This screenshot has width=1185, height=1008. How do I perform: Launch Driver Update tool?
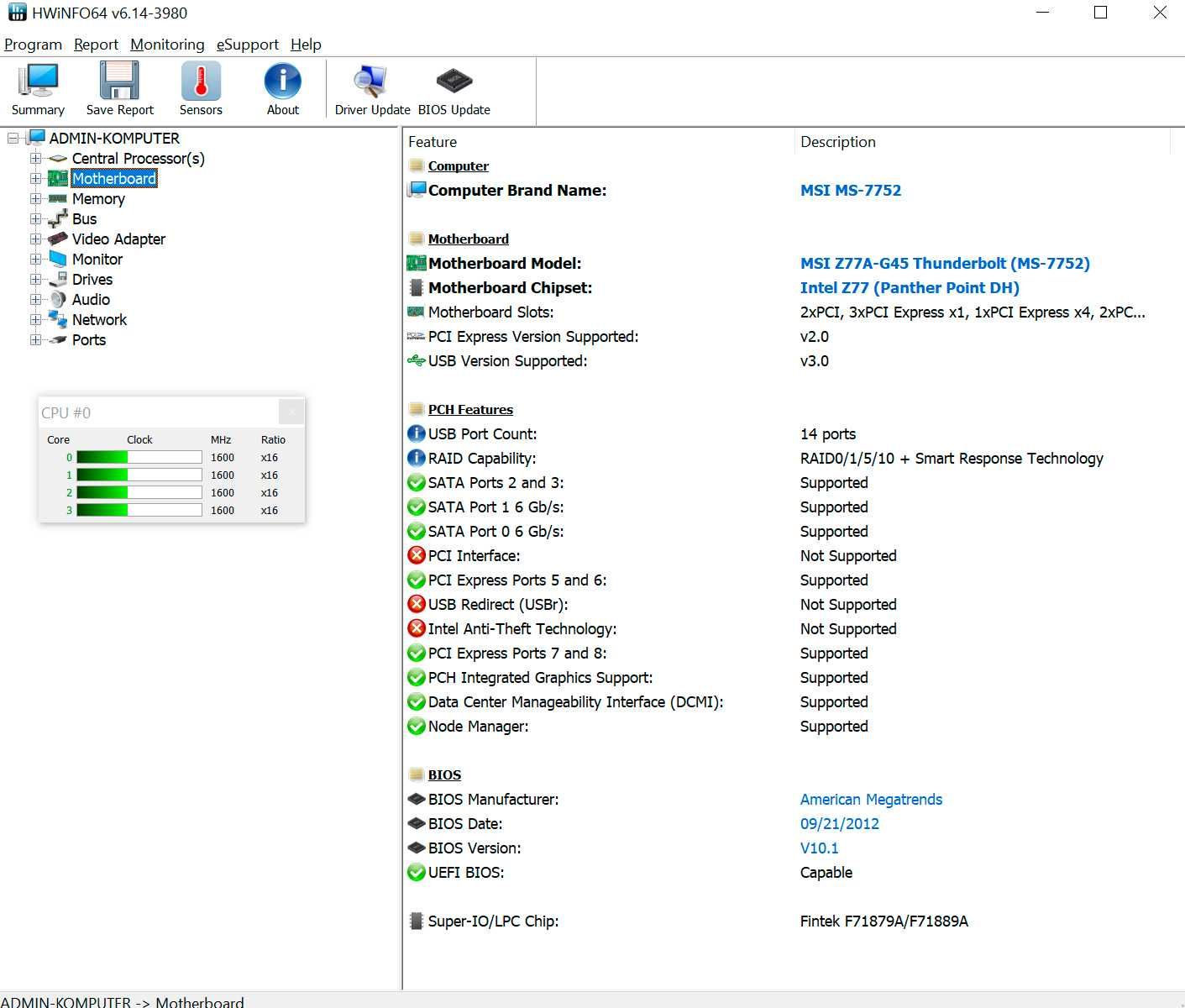[x=372, y=89]
